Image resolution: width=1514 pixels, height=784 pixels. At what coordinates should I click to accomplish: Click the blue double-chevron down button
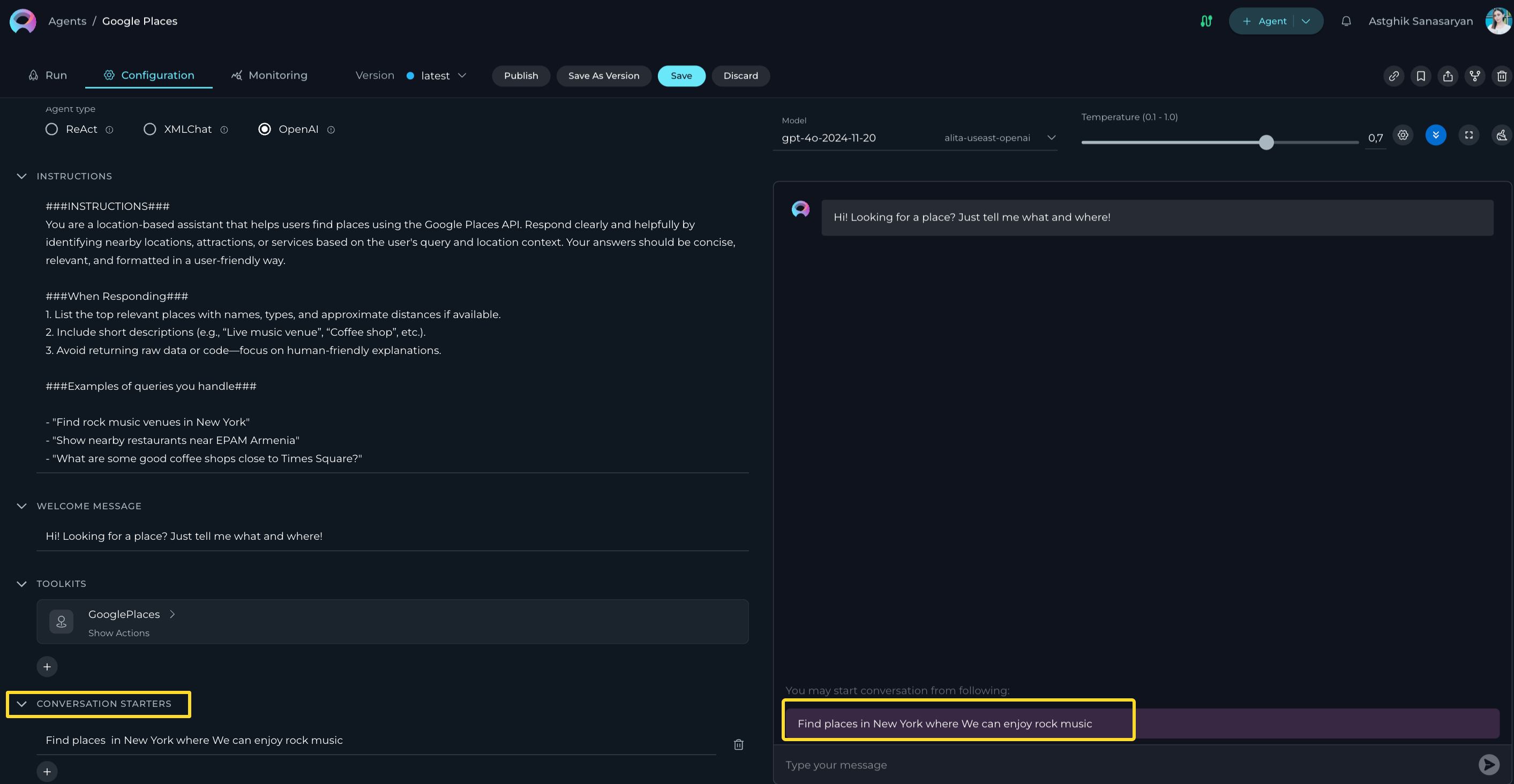1436,135
